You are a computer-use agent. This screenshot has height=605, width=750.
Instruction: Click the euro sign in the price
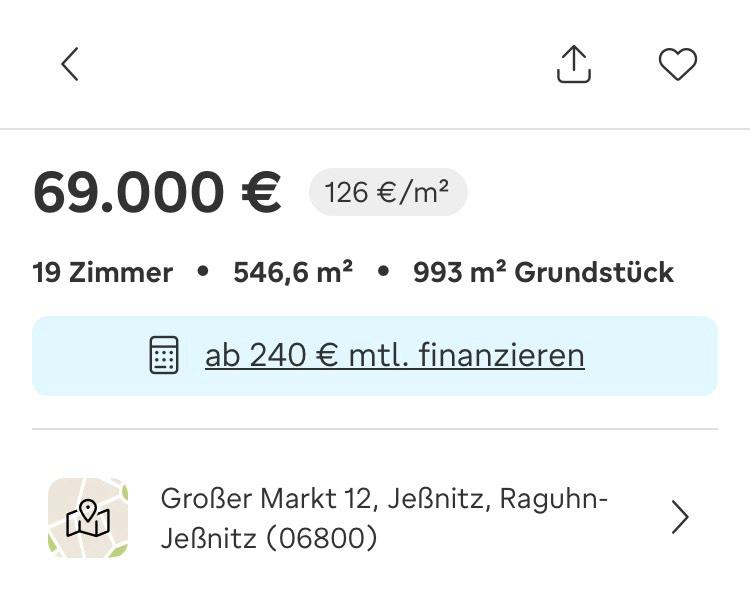(x=261, y=193)
